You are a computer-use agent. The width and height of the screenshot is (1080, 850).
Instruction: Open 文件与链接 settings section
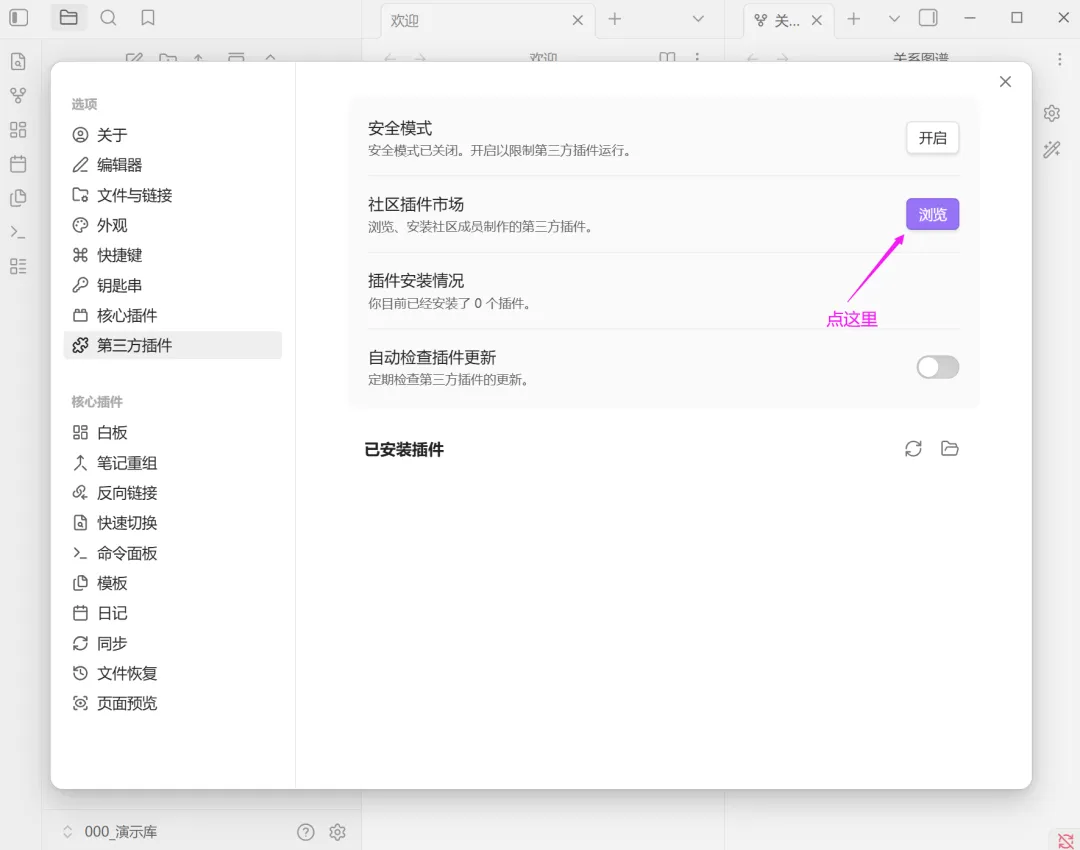pyautogui.click(x=172, y=195)
